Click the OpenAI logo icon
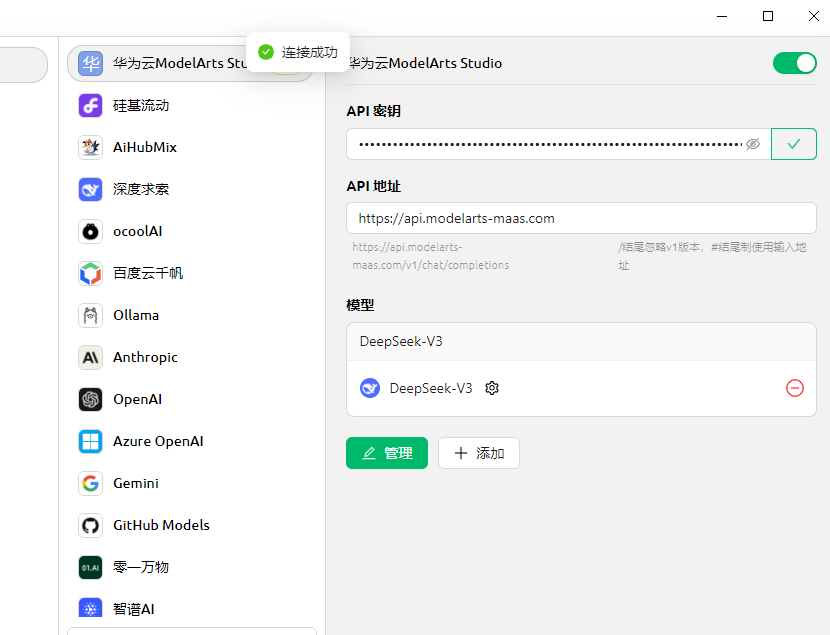The image size is (830, 635). (x=91, y=399)
